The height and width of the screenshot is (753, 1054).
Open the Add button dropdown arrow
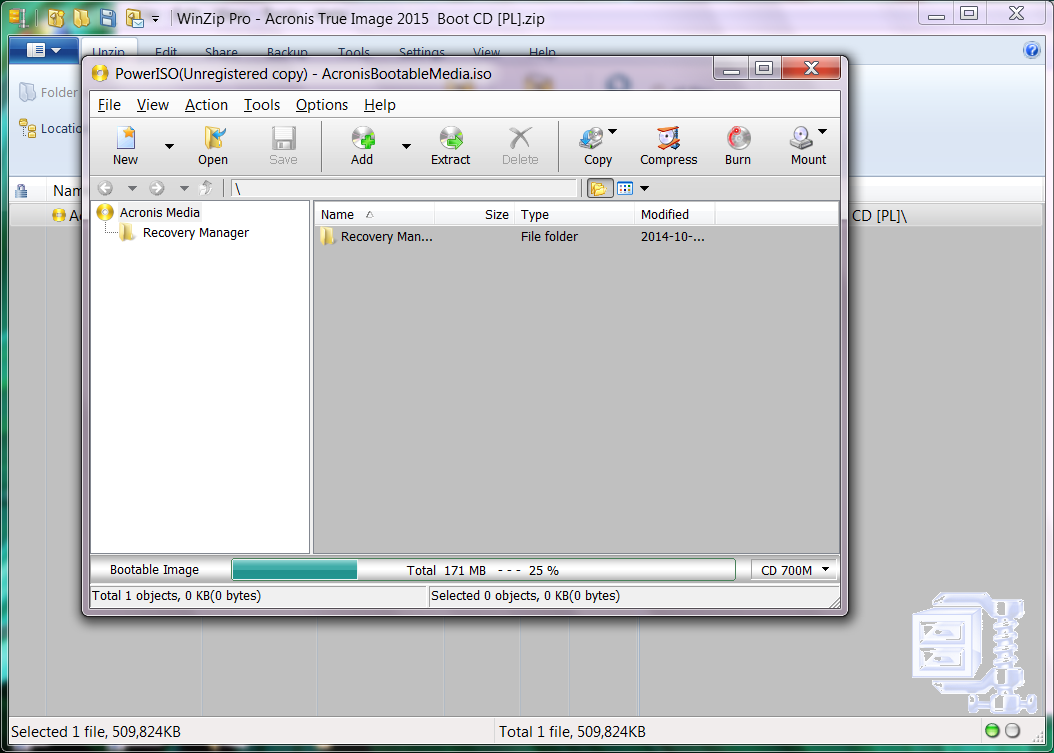coord(406,147)
